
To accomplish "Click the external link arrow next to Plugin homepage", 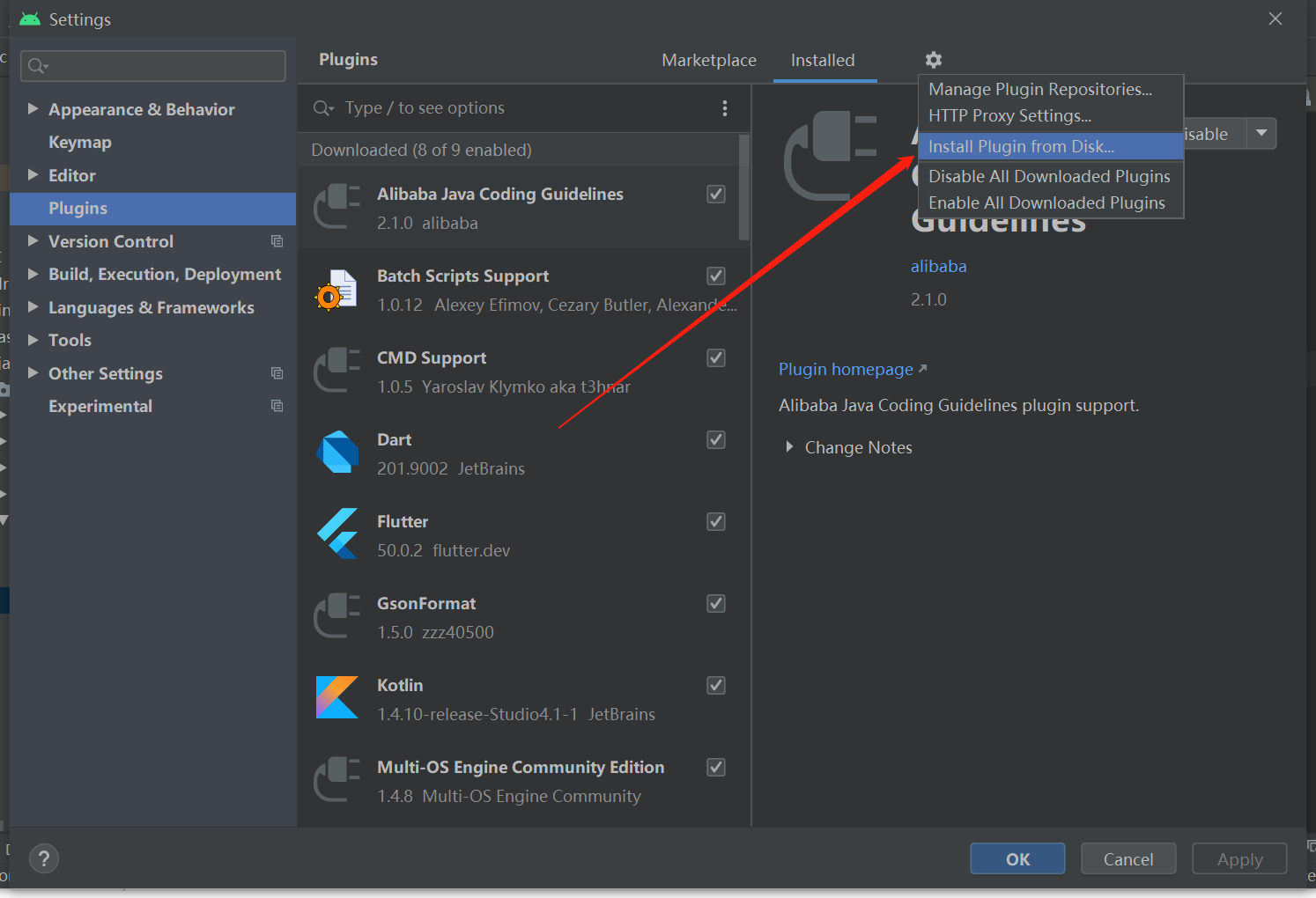I will coord(922,369).
